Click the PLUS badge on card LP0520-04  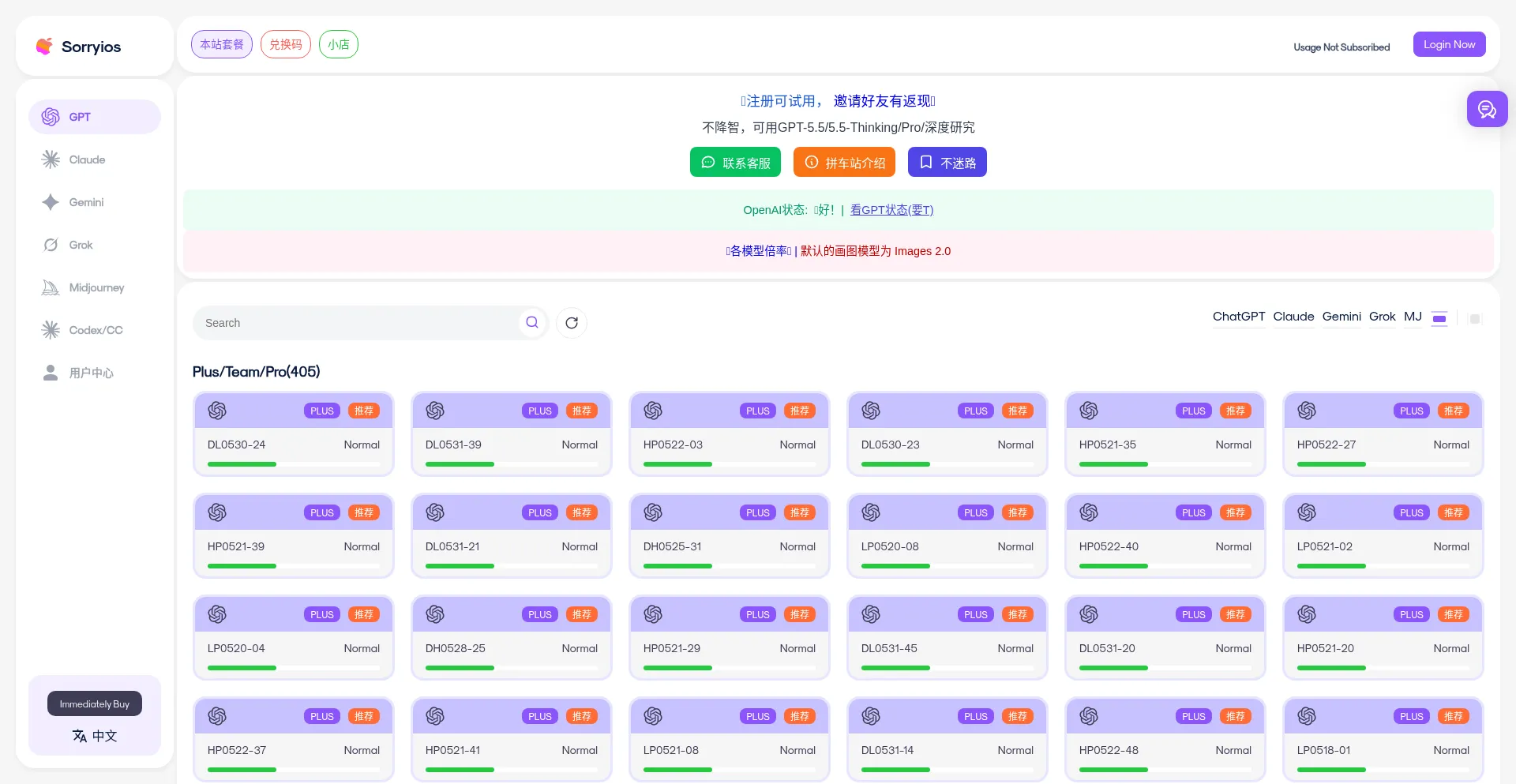(x=322, y=614)
